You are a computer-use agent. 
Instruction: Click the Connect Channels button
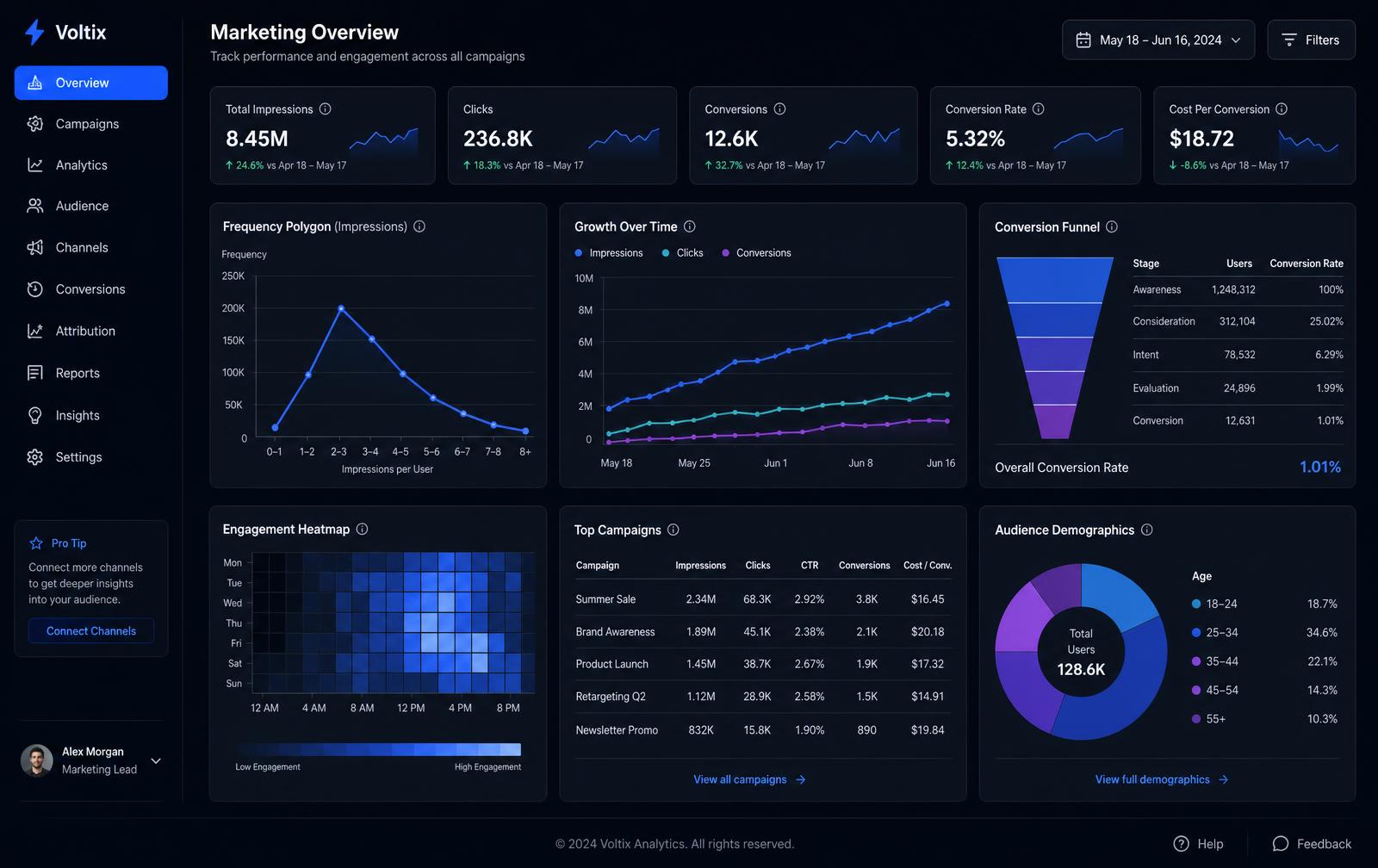91,630
